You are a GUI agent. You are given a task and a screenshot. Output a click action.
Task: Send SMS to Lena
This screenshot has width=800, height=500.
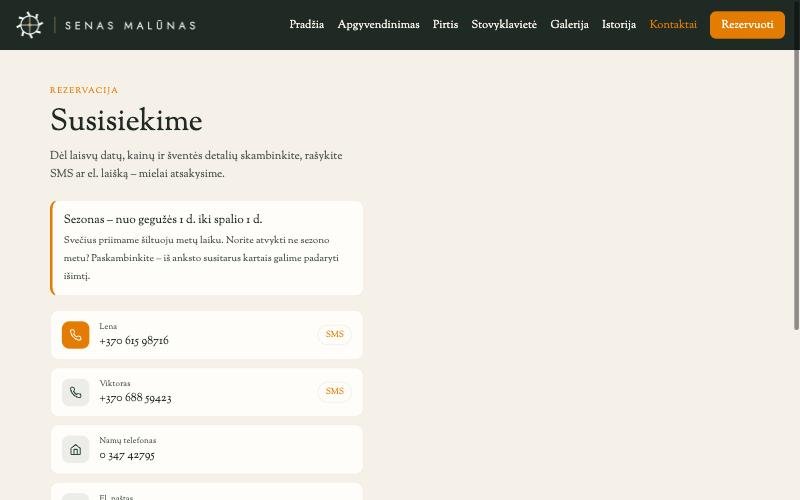(335, 334)
